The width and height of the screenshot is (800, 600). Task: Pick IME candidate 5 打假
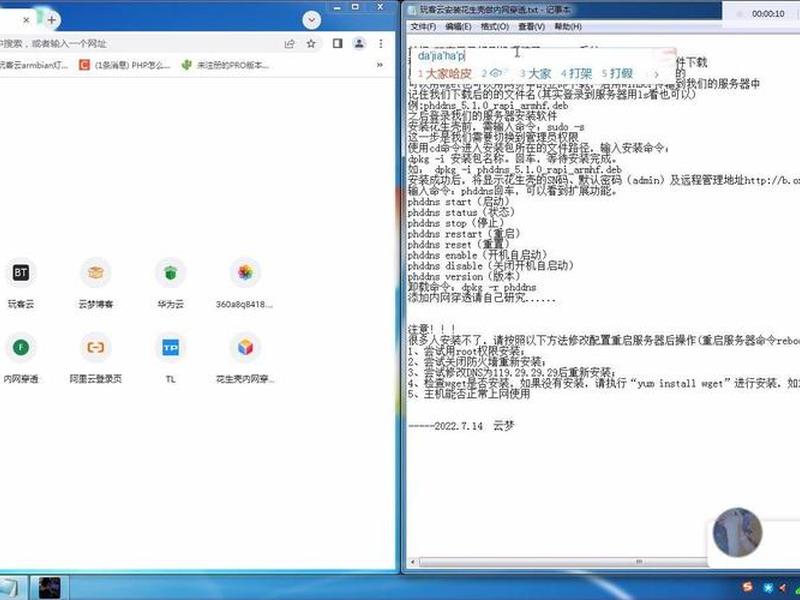pos(617,74)
